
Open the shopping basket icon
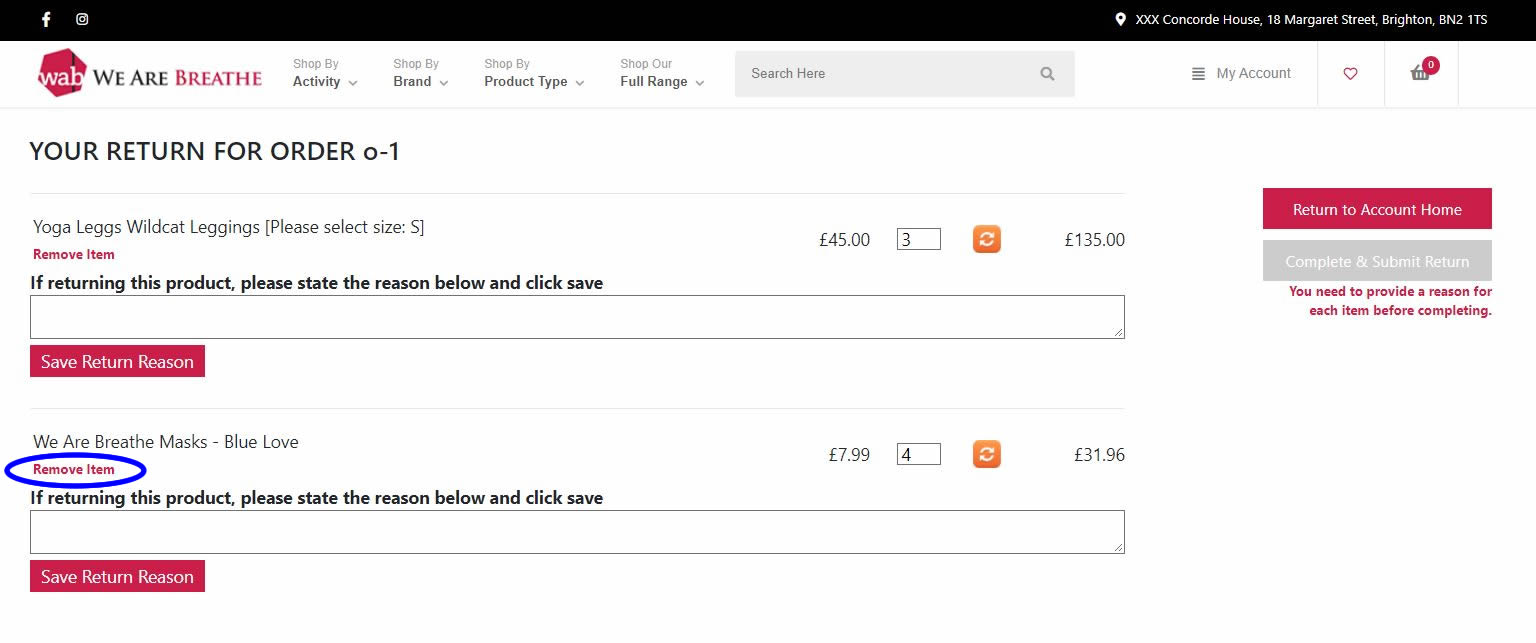1423,71
